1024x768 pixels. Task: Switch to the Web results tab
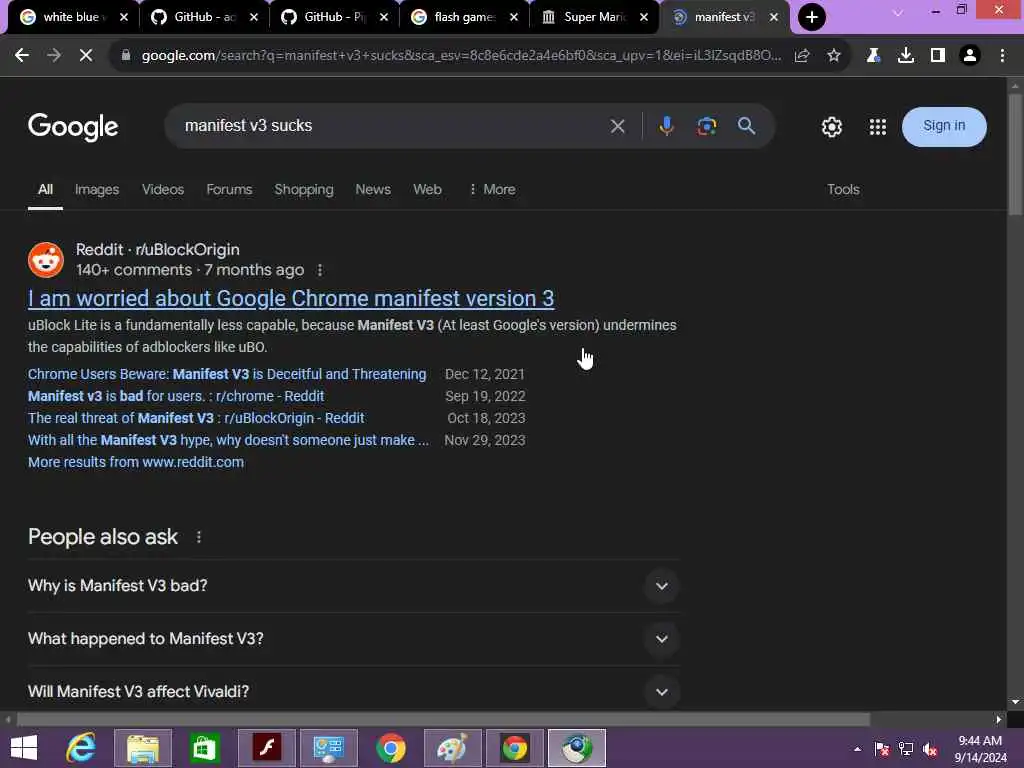427,189
